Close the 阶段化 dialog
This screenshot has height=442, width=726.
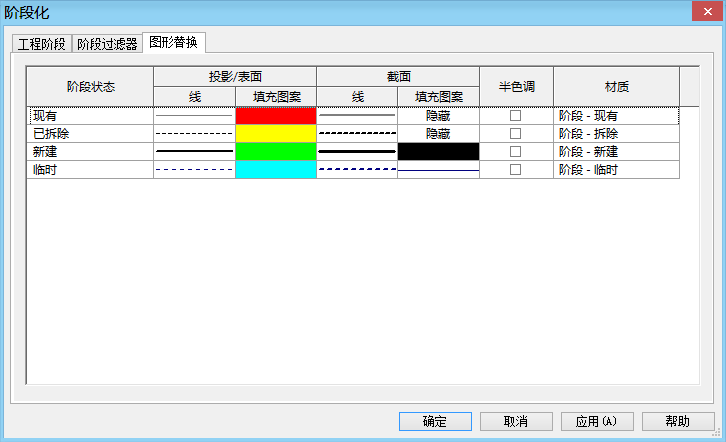click(x=707, y=11)
